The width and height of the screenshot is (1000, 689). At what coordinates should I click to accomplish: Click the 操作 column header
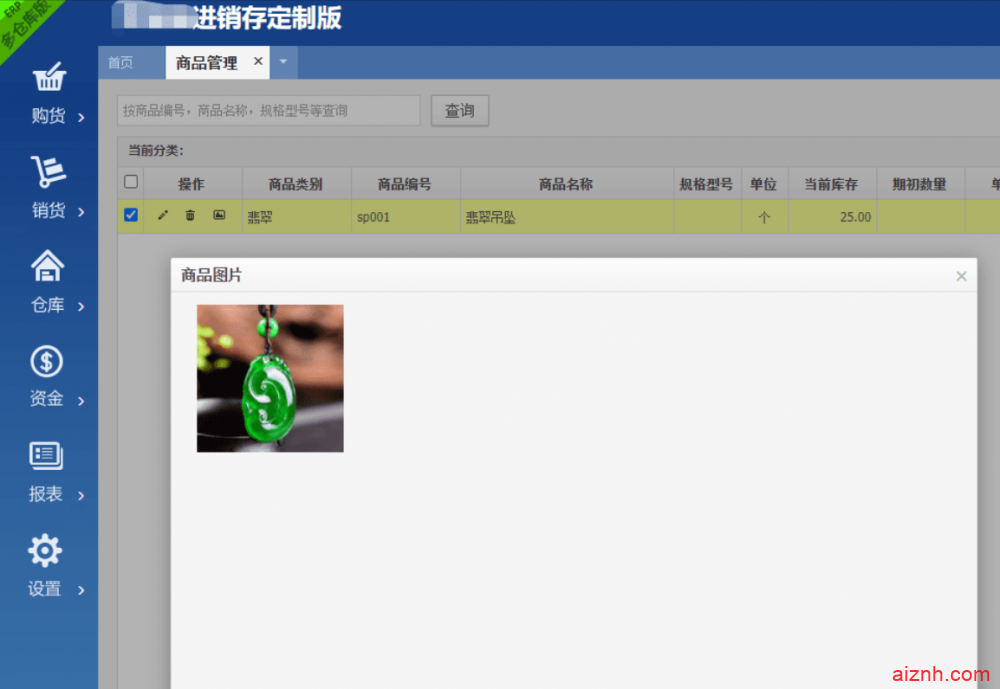pyautogui.click(x=191, y=184)
